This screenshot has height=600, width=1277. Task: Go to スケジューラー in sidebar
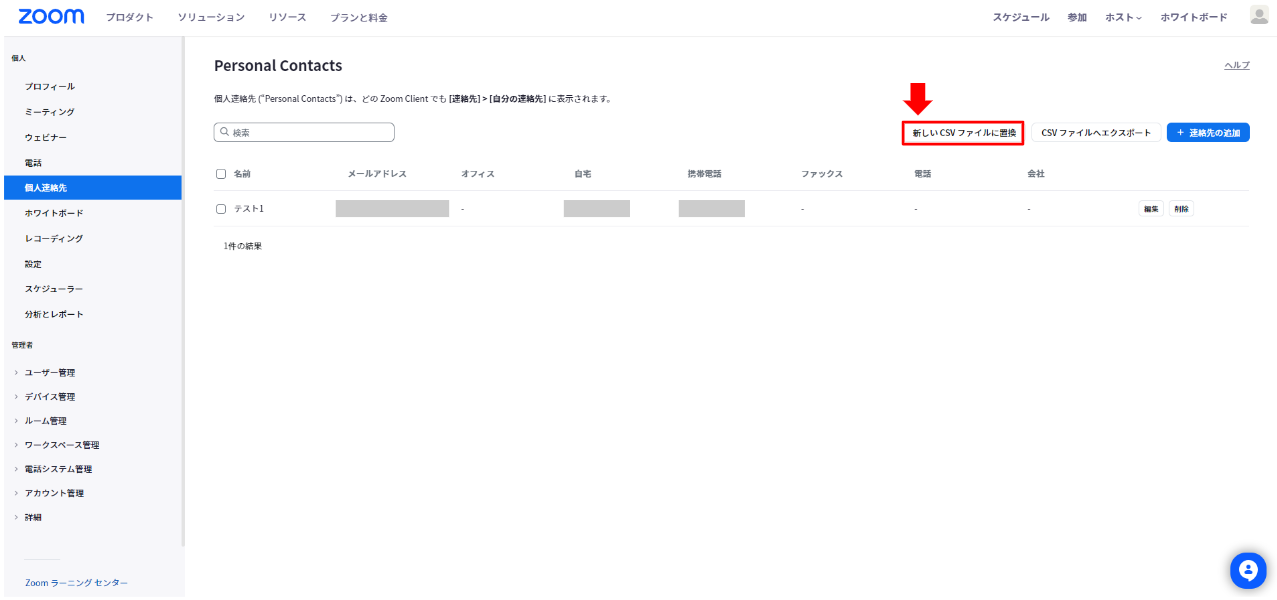54,289
